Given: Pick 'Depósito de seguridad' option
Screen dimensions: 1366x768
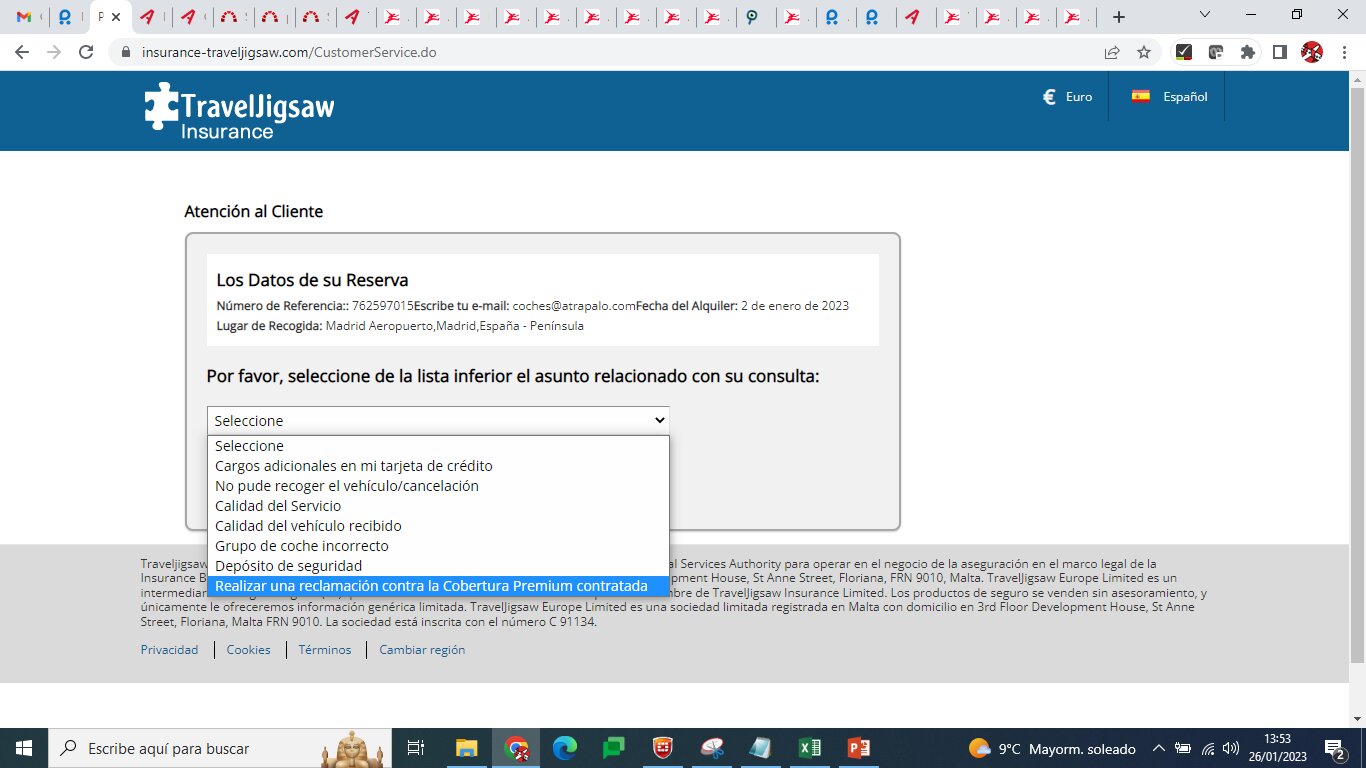Looking at the screenshot, I should pyautogui.click(x=438, y=566).
